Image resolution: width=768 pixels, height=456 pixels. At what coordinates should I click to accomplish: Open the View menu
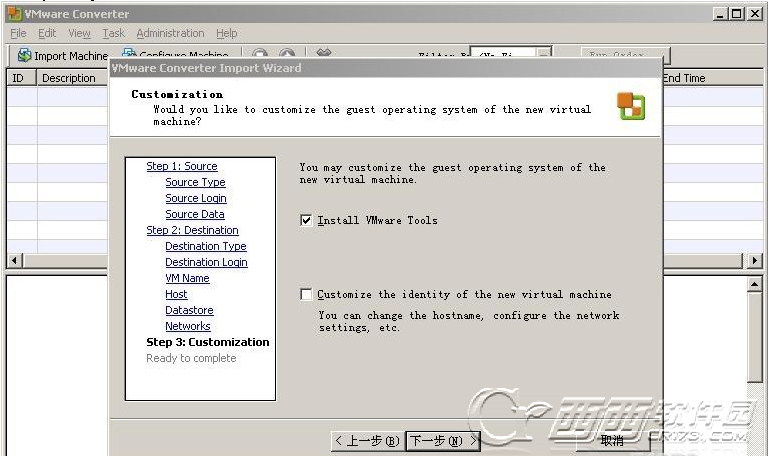click(79, 33)
